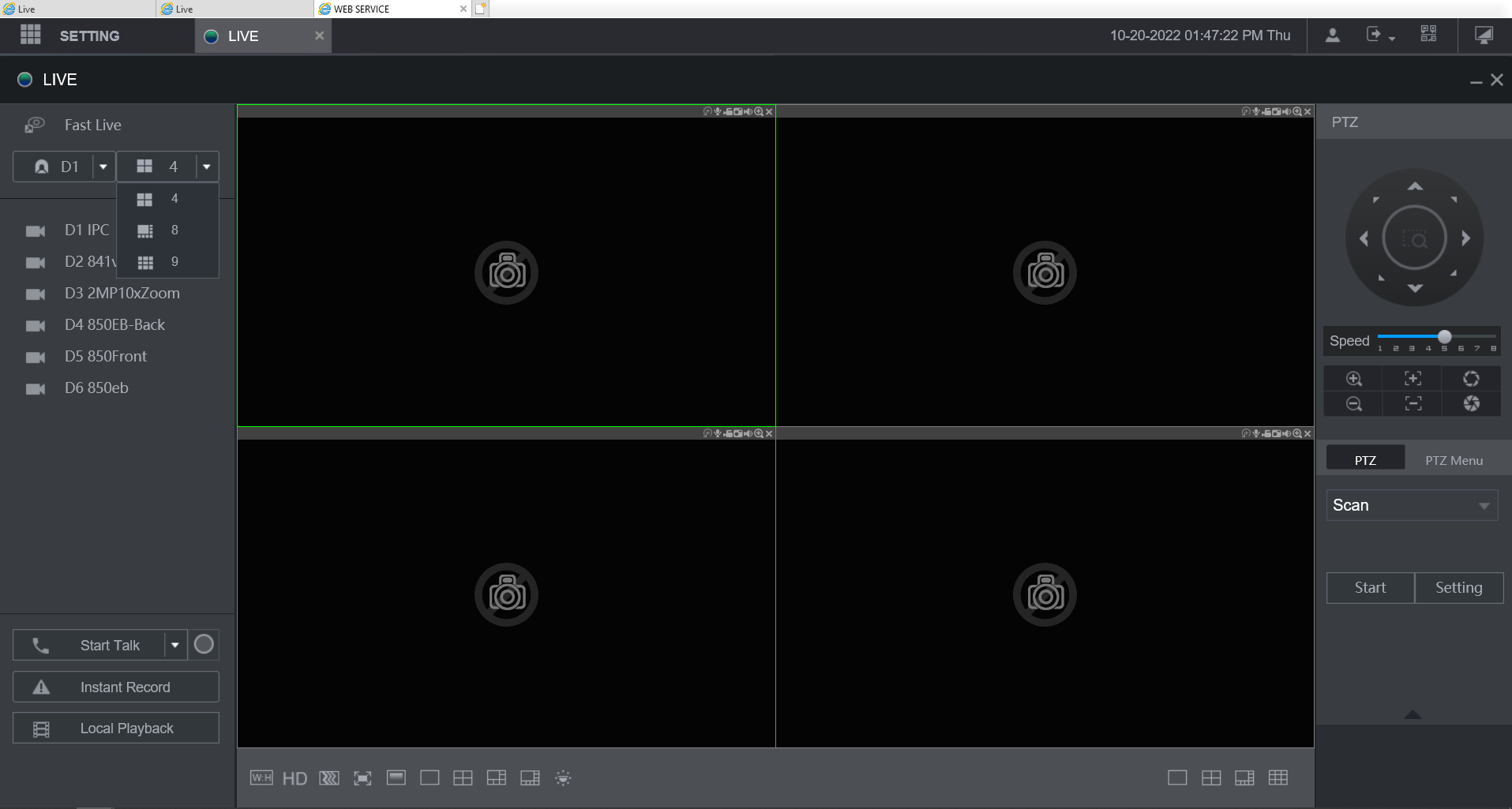Open the iris using the aperture icon
The width and height of the screenshot is (1512, 809).
1472,379
